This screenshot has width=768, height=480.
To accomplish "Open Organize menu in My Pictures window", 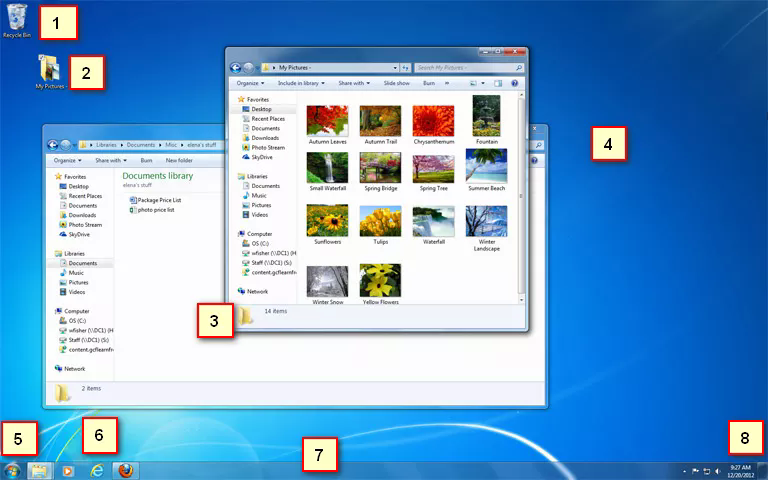I will point(250,83).
